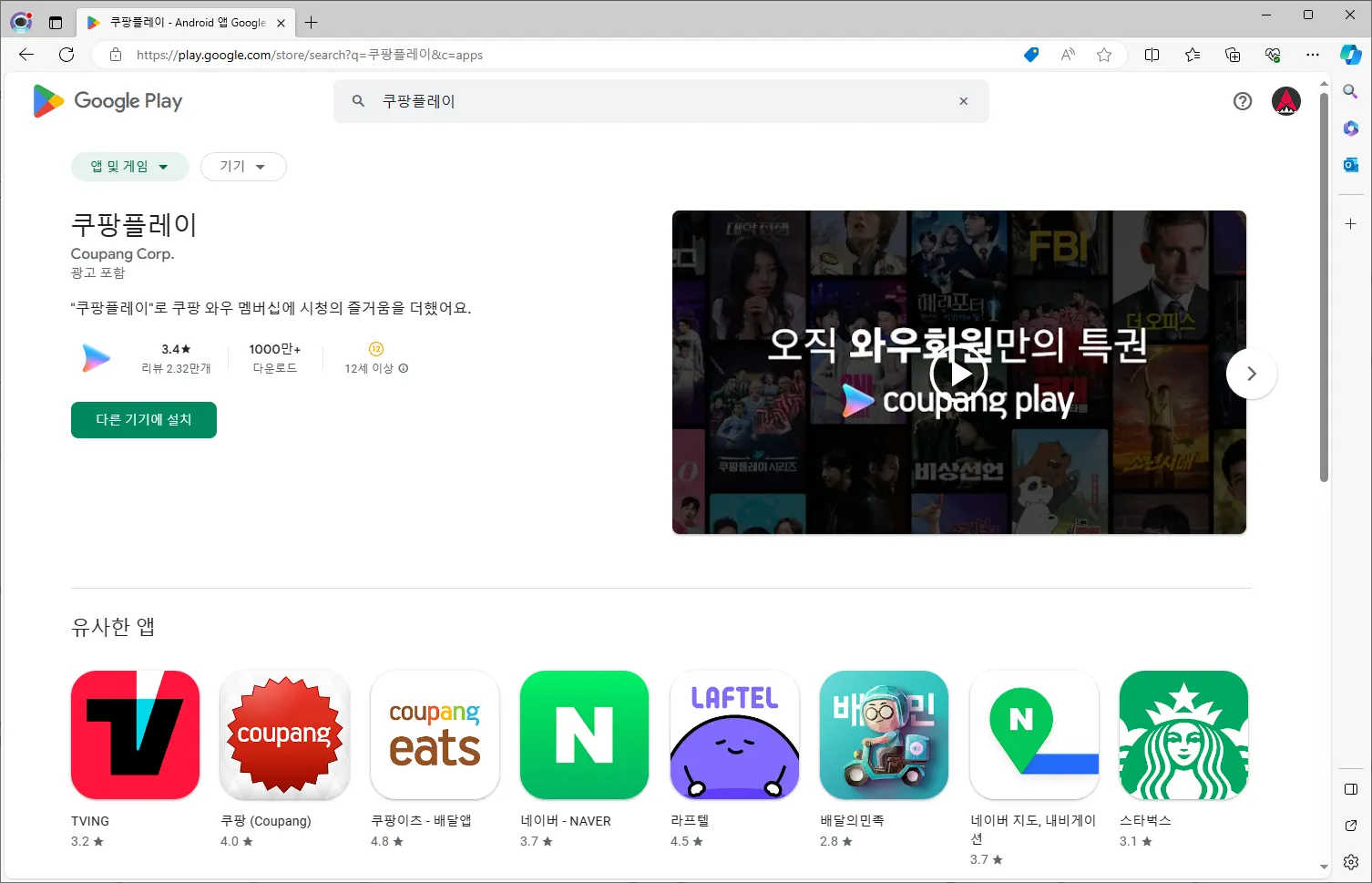1372x883 pixels.
Task: Open the 배달의민족 app icon
Action: [x=884, y=734]
